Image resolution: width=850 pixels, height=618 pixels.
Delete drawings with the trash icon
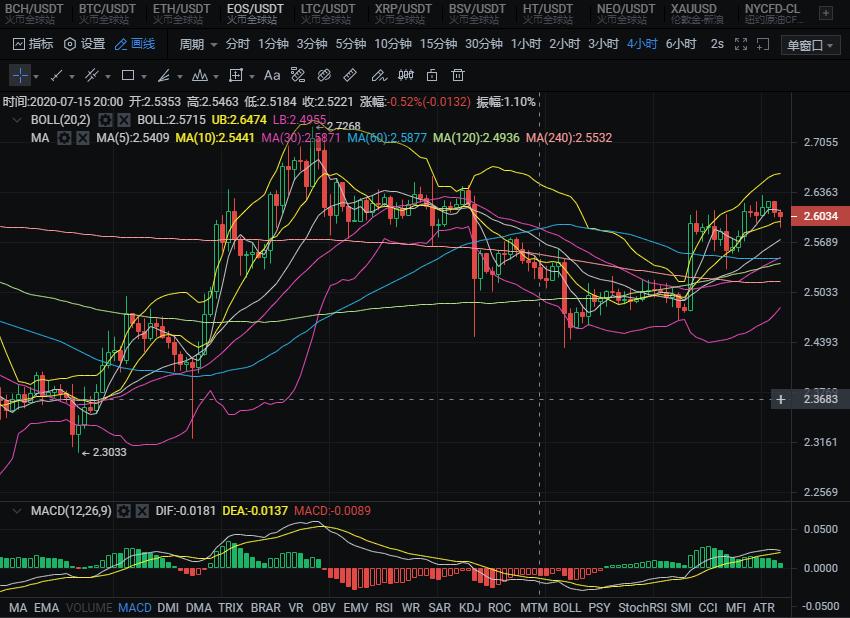[x=458, y=75]
